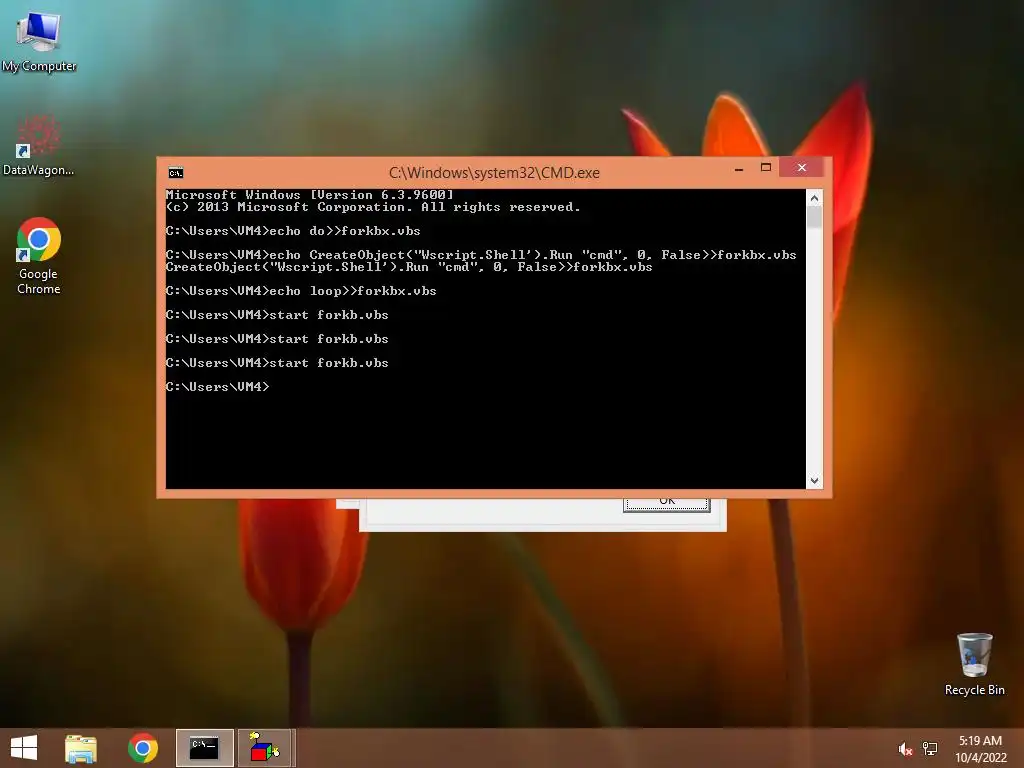This screenshot has height=768, width=1024.
Task: Click the Windows Start button
Action: (24, 748)
